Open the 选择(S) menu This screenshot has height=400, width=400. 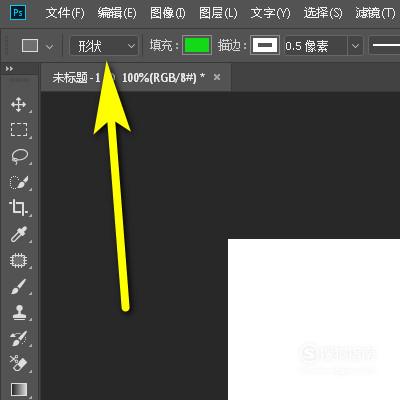tap(323, 13)
